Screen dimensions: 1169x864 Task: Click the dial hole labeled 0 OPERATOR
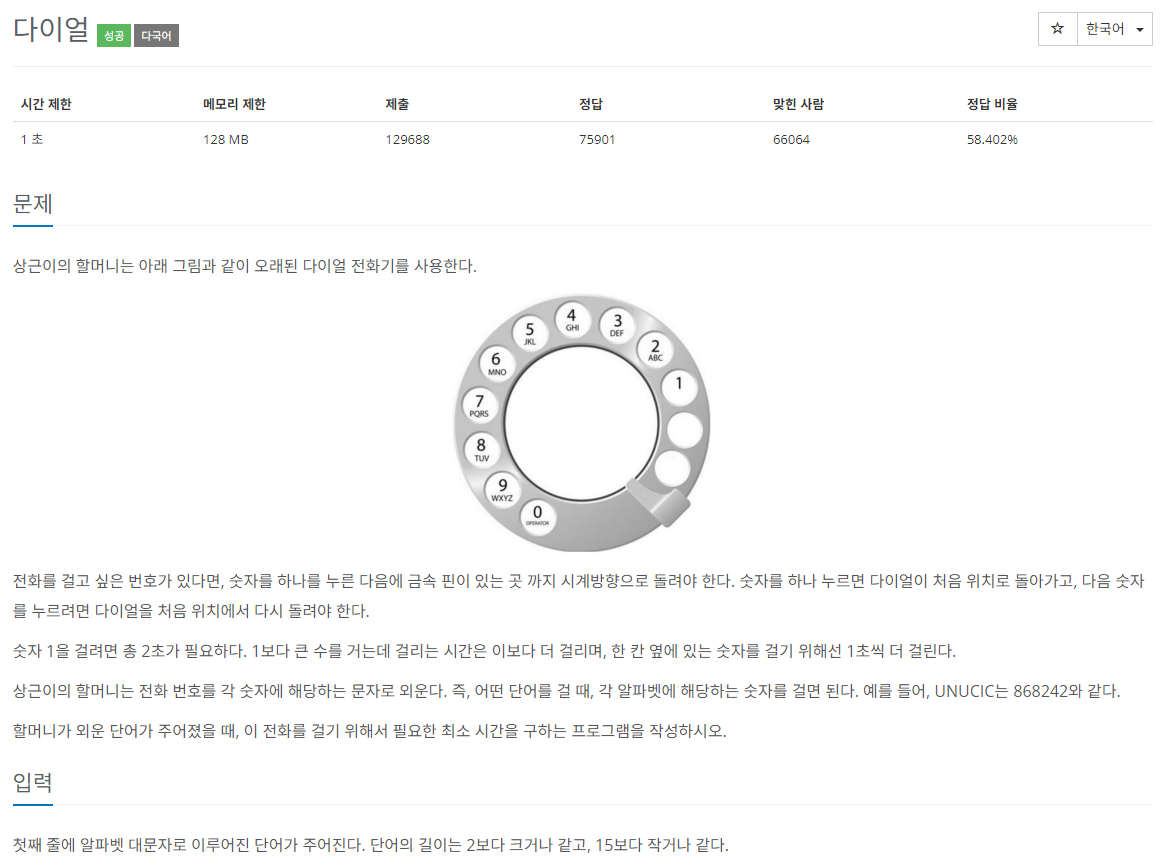coord(538,515)
